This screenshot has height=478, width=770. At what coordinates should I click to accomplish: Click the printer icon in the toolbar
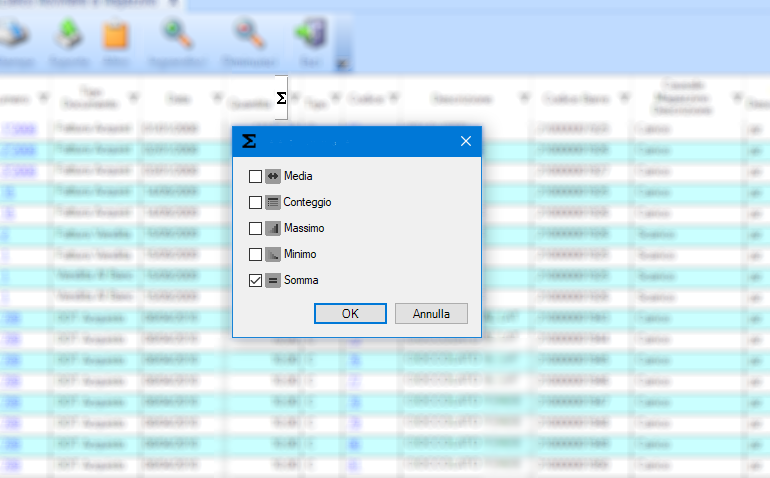pyautogui.click(x=15, y=37)
